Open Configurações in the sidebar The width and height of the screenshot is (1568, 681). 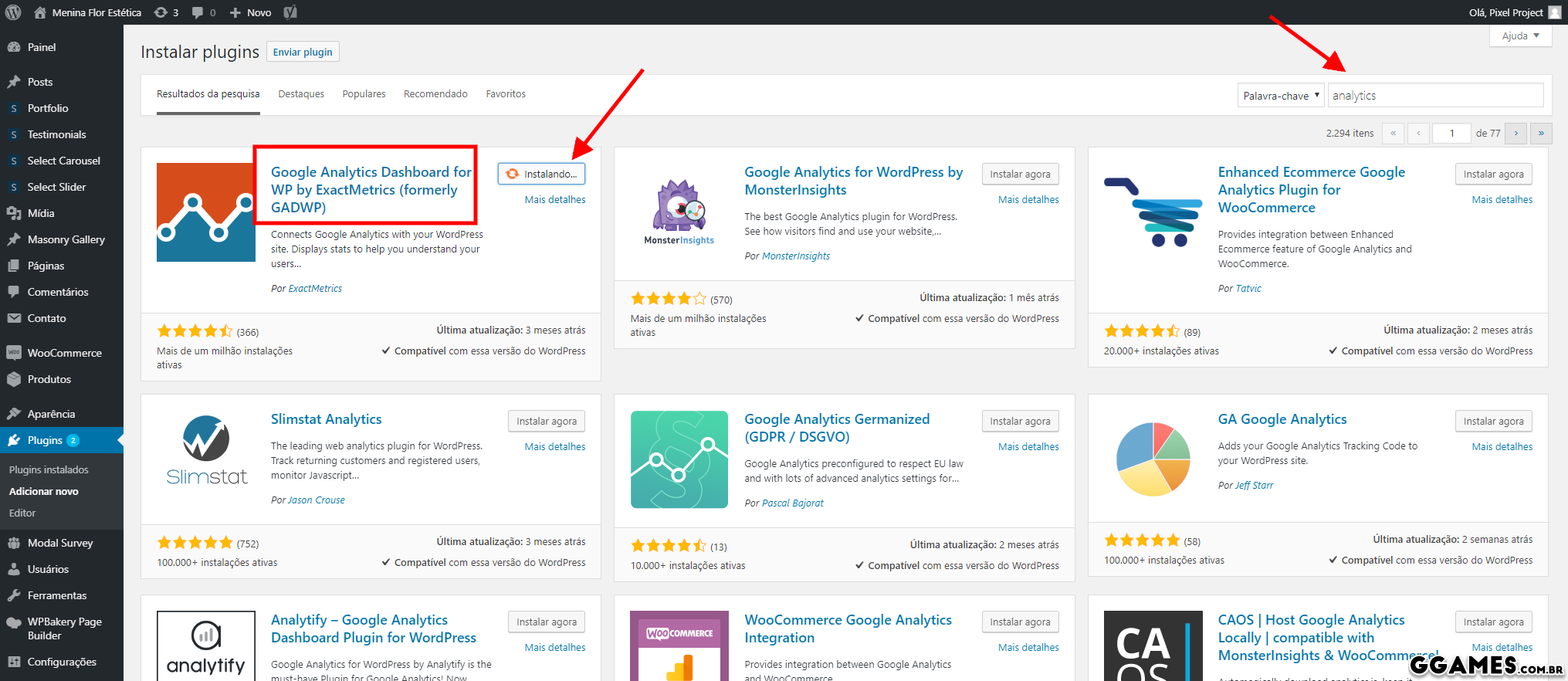point(62,662)
